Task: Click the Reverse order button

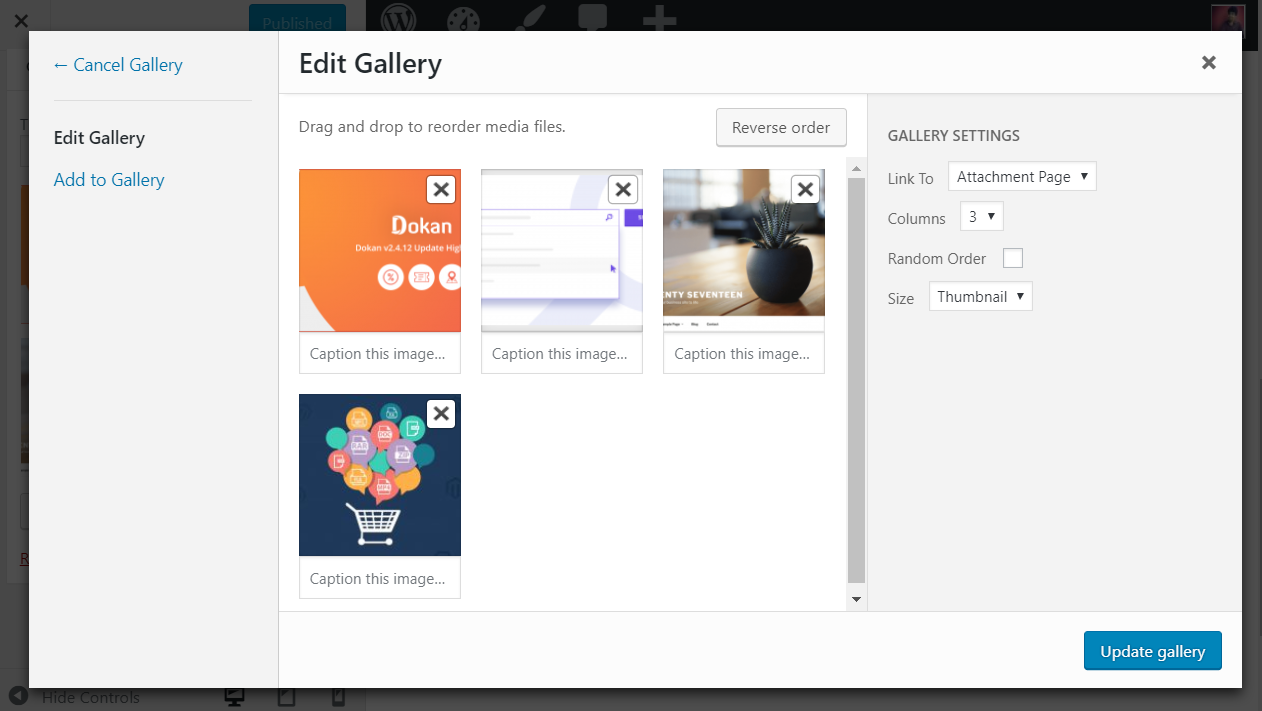Action: point(781,128)
